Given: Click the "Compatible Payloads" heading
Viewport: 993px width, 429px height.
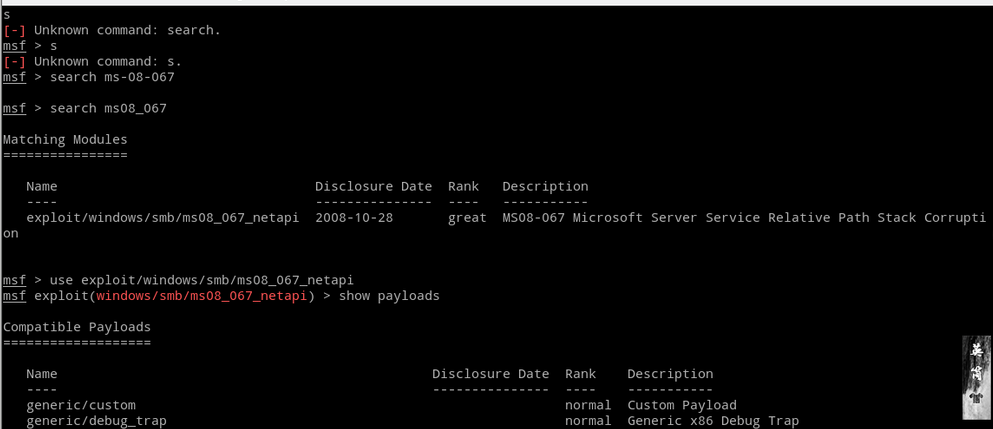Looking at the screenshot, I should pos(76,327).
